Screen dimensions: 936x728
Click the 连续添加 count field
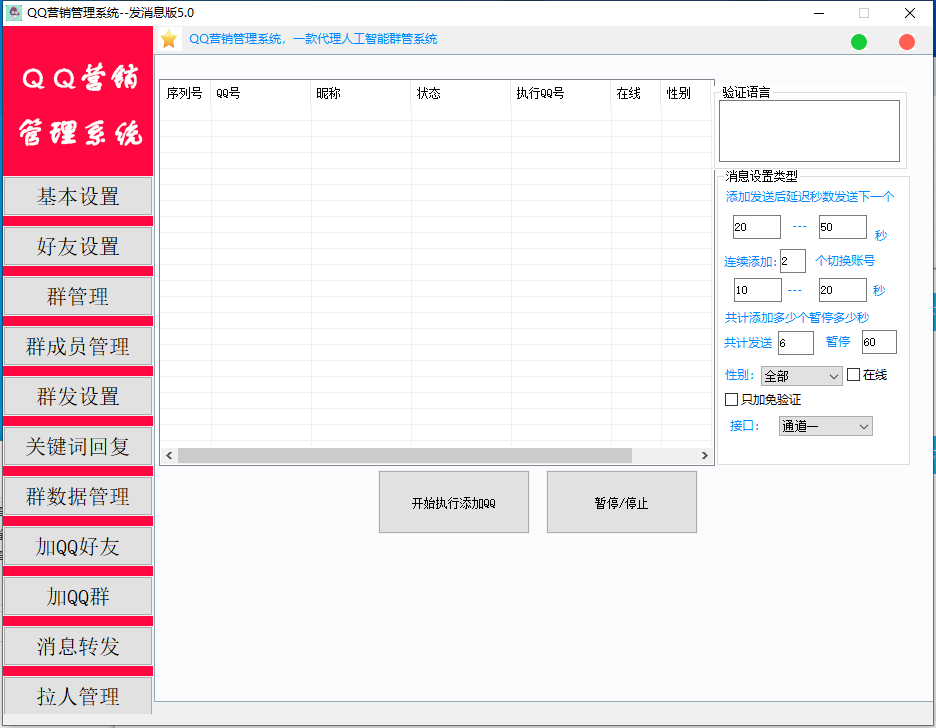tap(793, 261)
